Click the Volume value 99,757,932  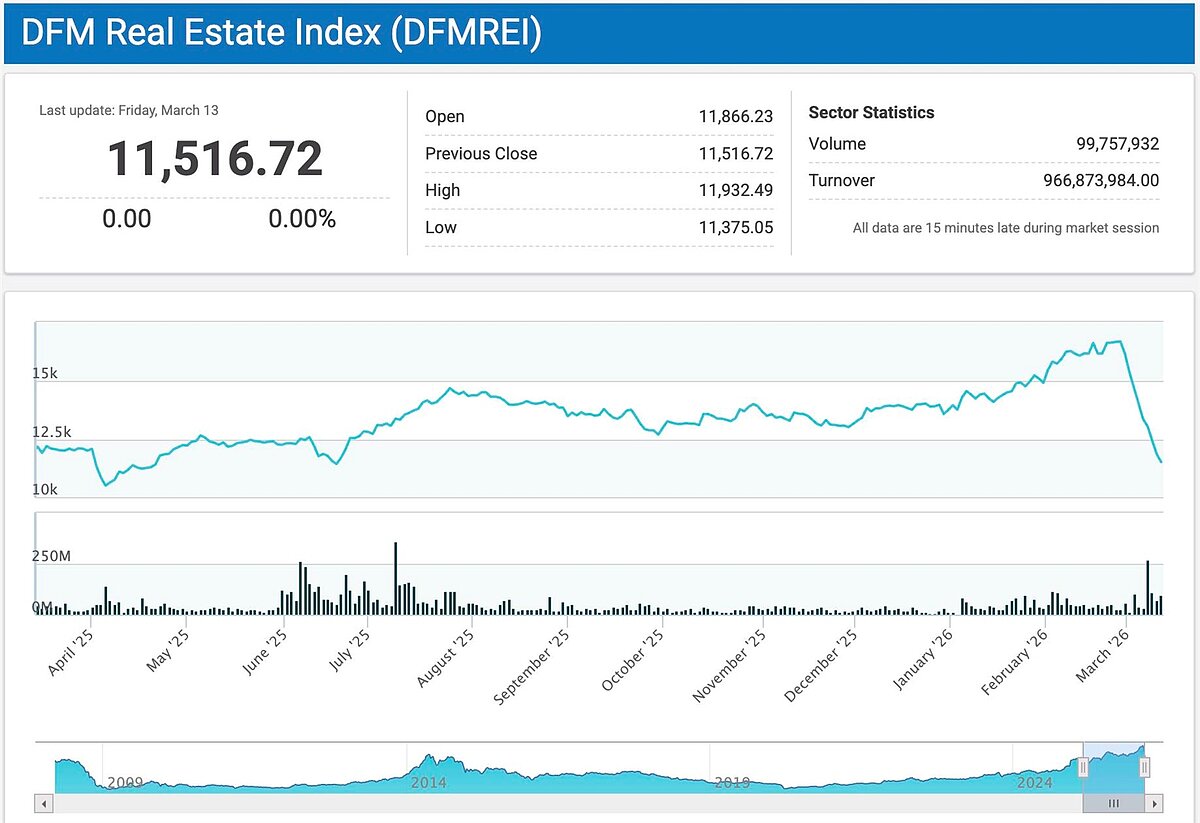click(1110, 144)
